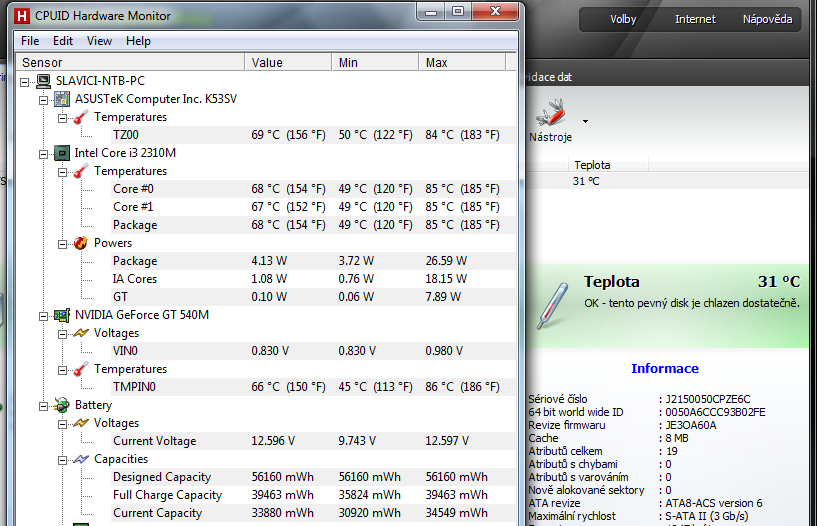Image resolution: width=832 pixels, height=526 pixels.
Task: Collapse the Powers node
Action: [x=63, y=244]
